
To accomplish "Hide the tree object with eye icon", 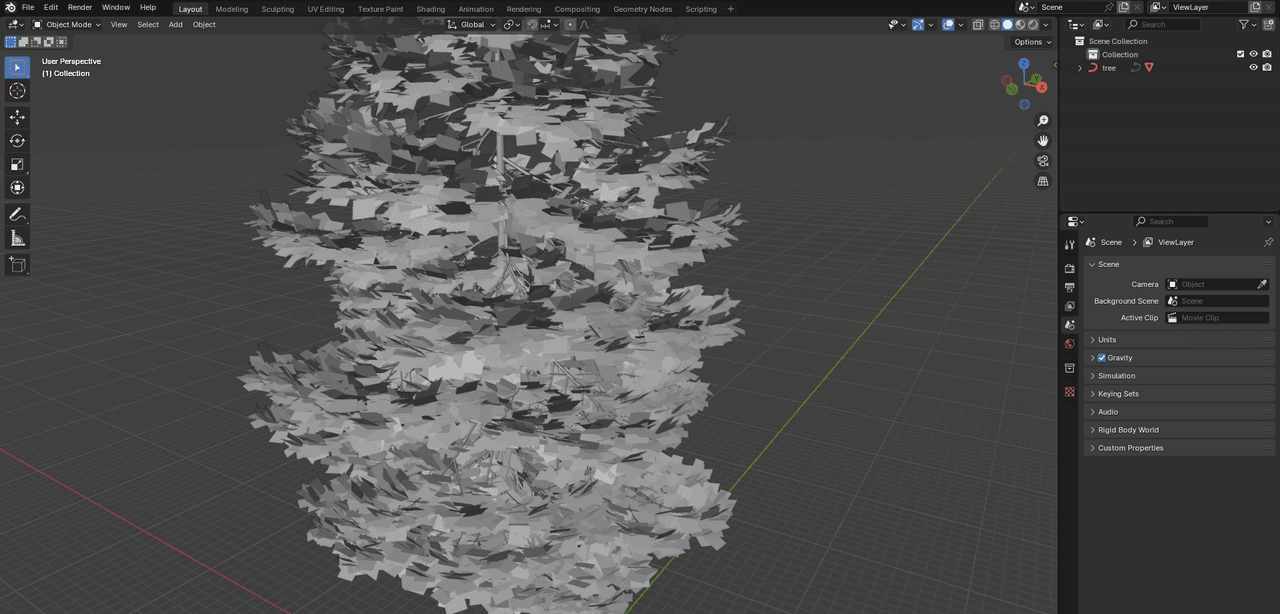I will click(1253, 68).
